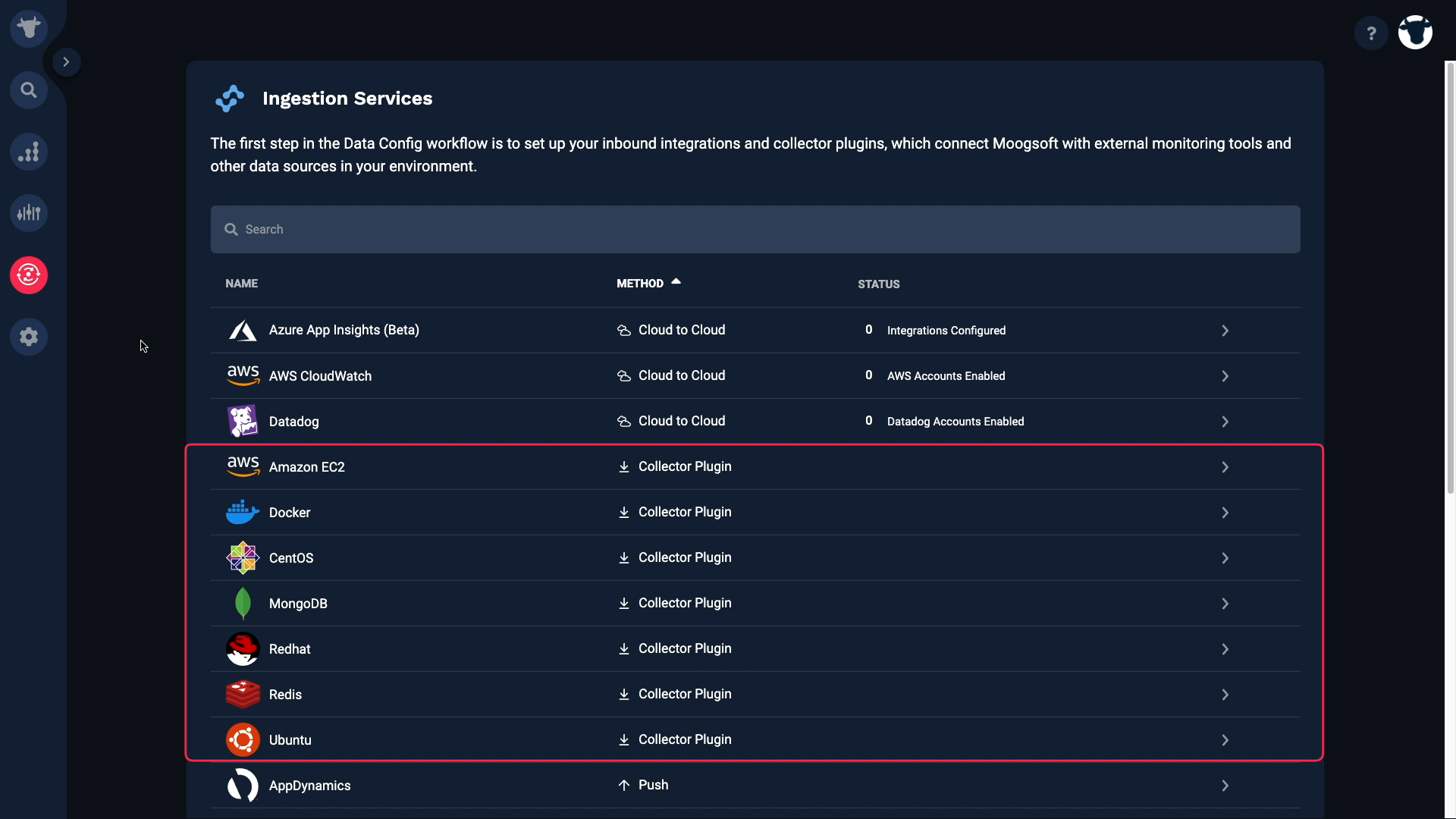Click the AWS CloudWatch logo
1456x819 pixels.
(x=243, y=375)
